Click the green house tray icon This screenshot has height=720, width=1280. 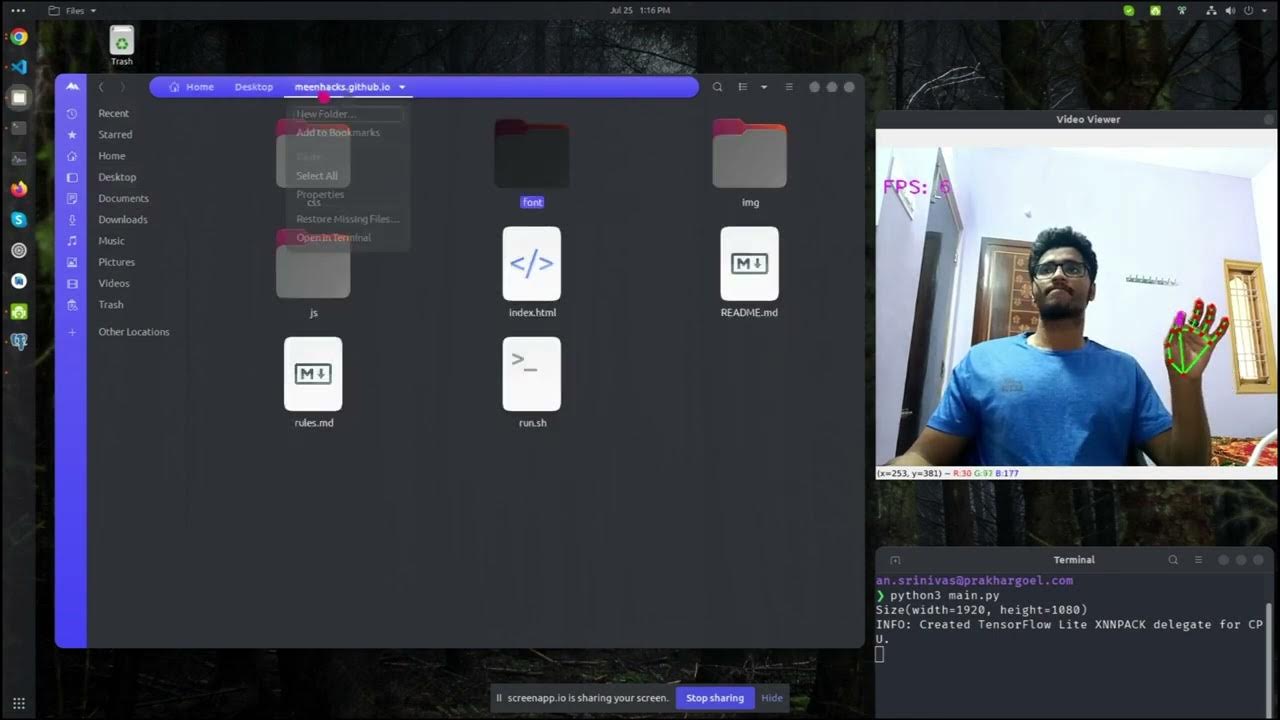[x=1155, y=10]
